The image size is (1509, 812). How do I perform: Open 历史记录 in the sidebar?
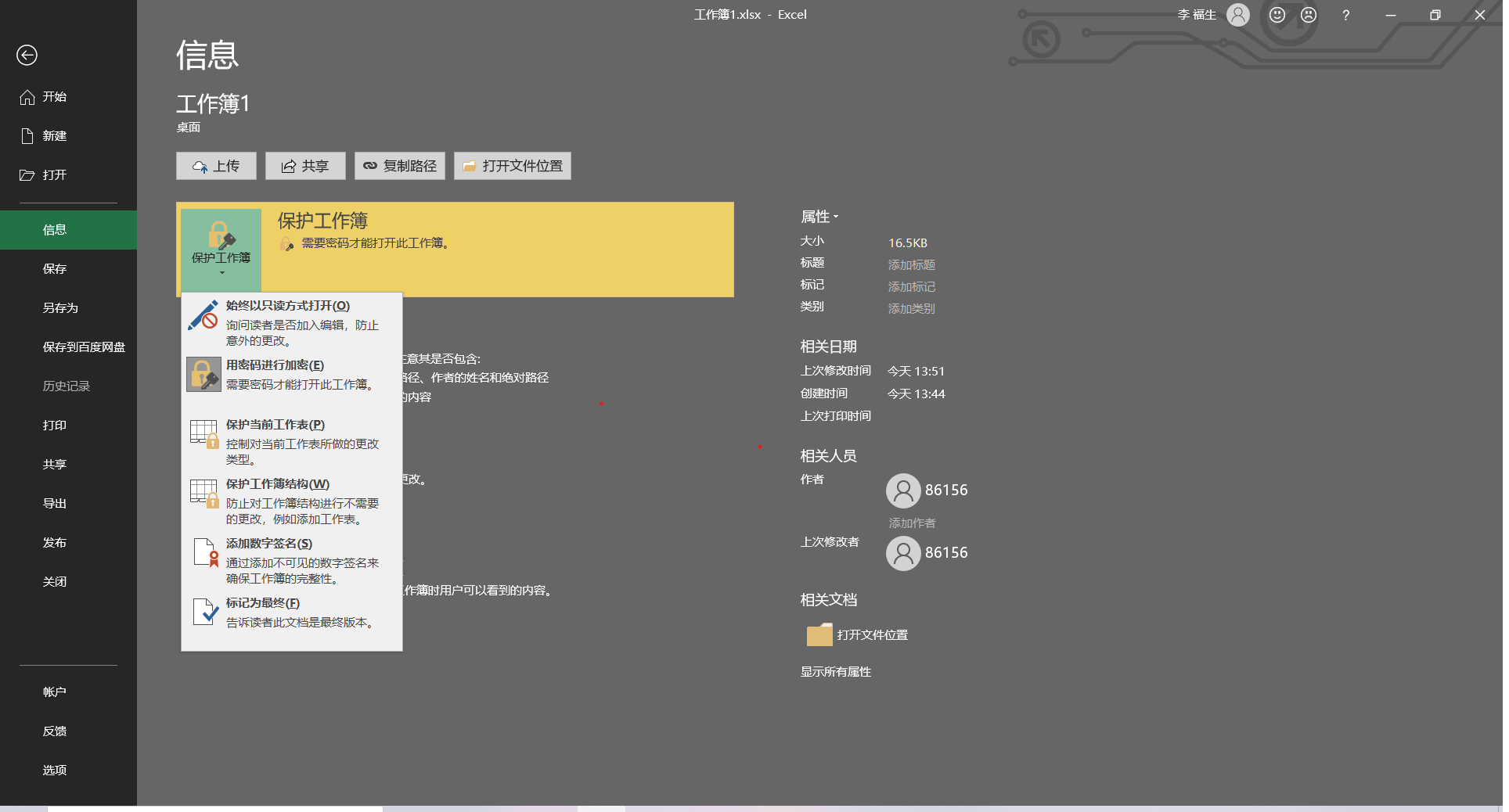click(68, 386)
